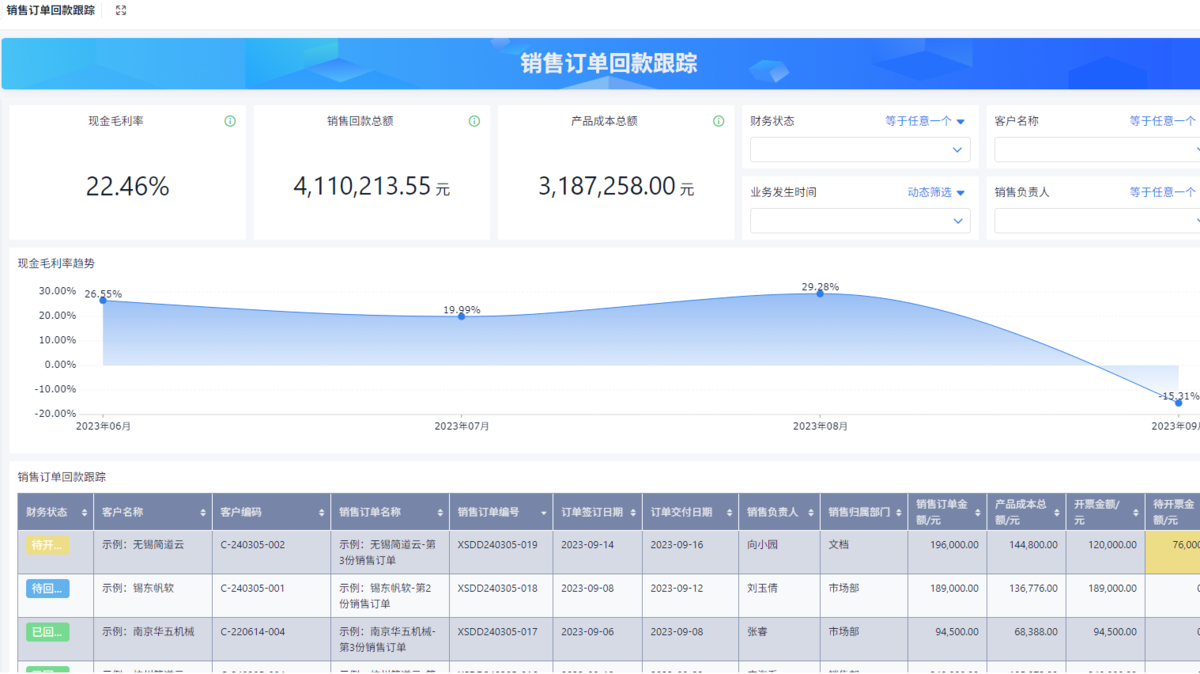
Task: Click the 客户名称 filter input field
Action: [x=1095, y=150]
